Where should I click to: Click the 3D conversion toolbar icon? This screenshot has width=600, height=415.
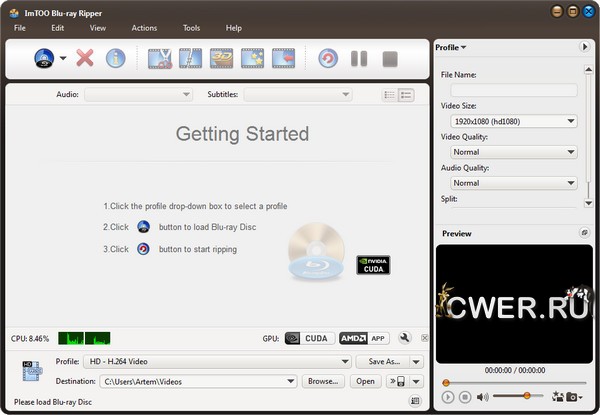222,58
